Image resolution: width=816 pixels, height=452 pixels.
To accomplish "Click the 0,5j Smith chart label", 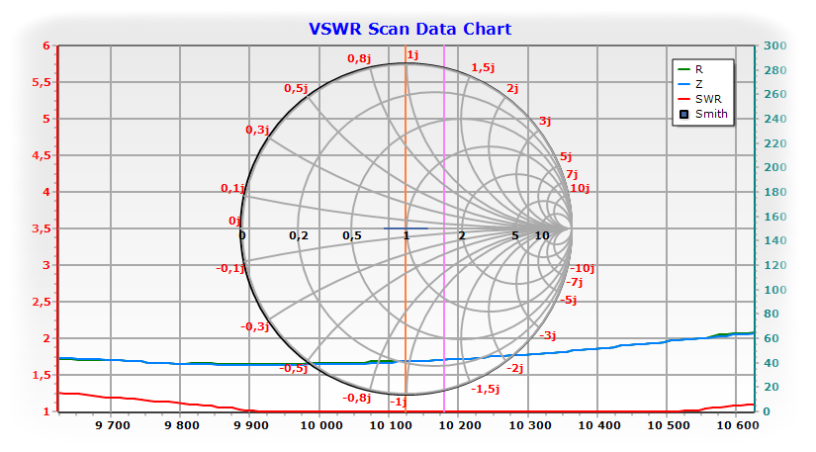I will click(x=296, y=88).
